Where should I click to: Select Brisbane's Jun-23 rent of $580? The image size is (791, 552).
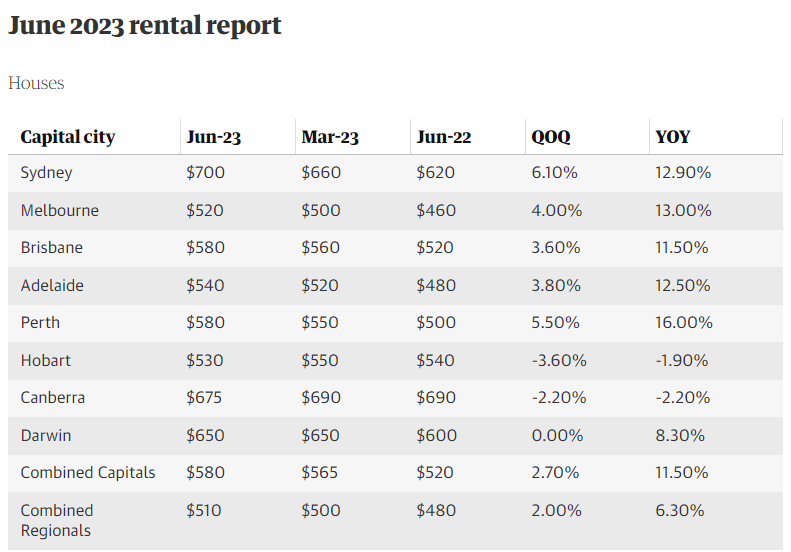[205, 247]
